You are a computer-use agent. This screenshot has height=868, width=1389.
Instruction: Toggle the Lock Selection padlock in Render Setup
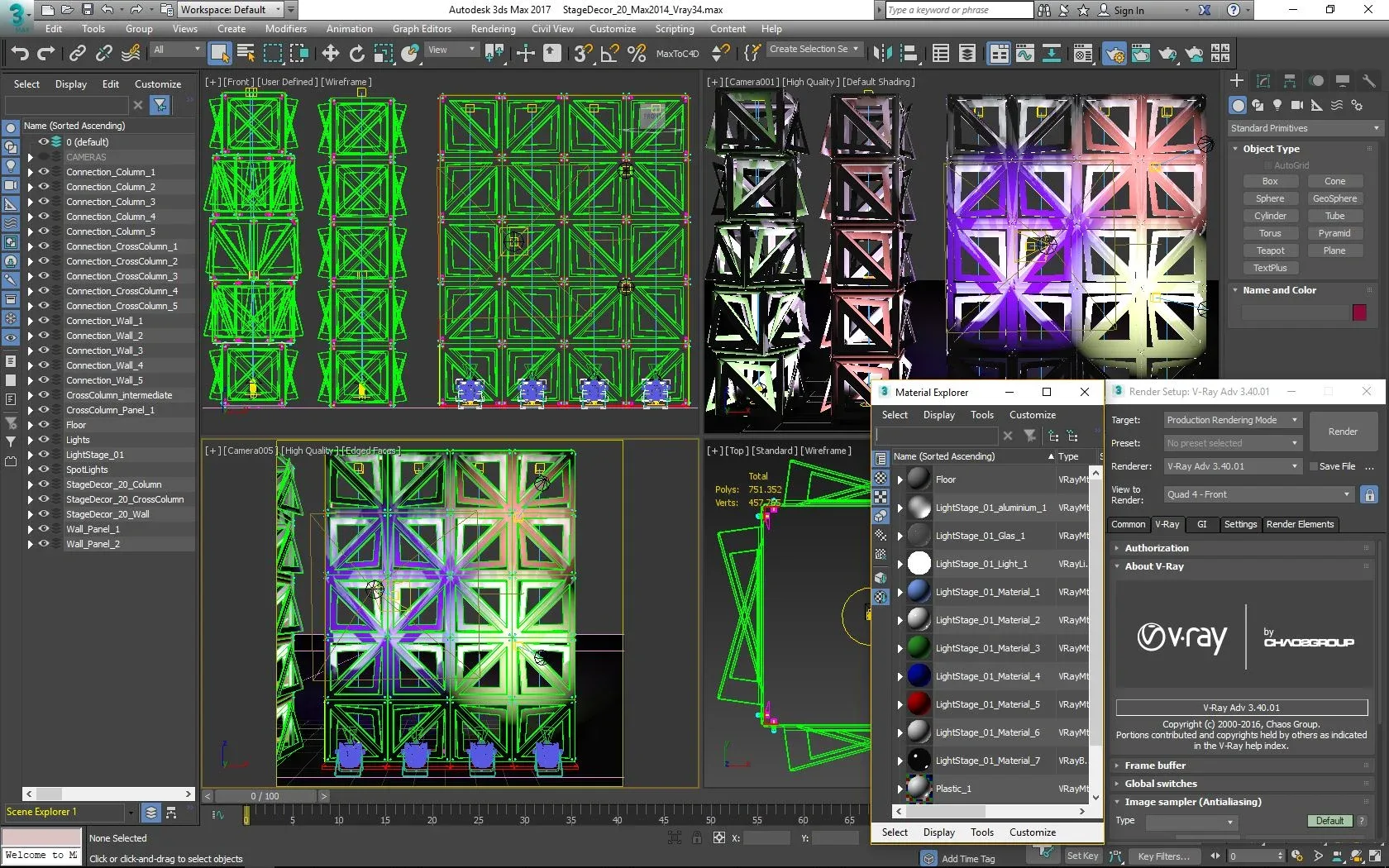[x=1370, y=494]
